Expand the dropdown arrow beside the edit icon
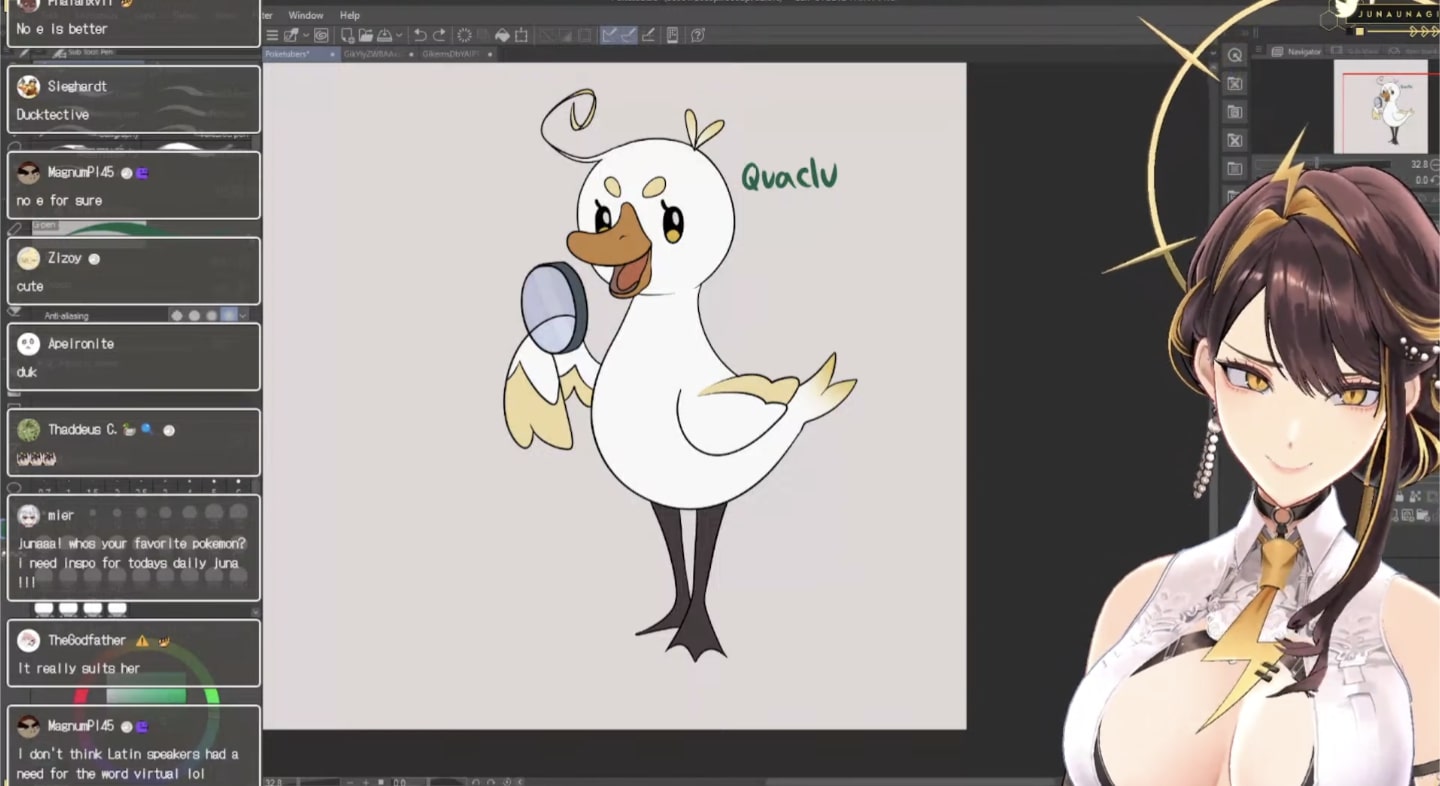Viewport: 1440px width, 786px height. tap(305, 35)
